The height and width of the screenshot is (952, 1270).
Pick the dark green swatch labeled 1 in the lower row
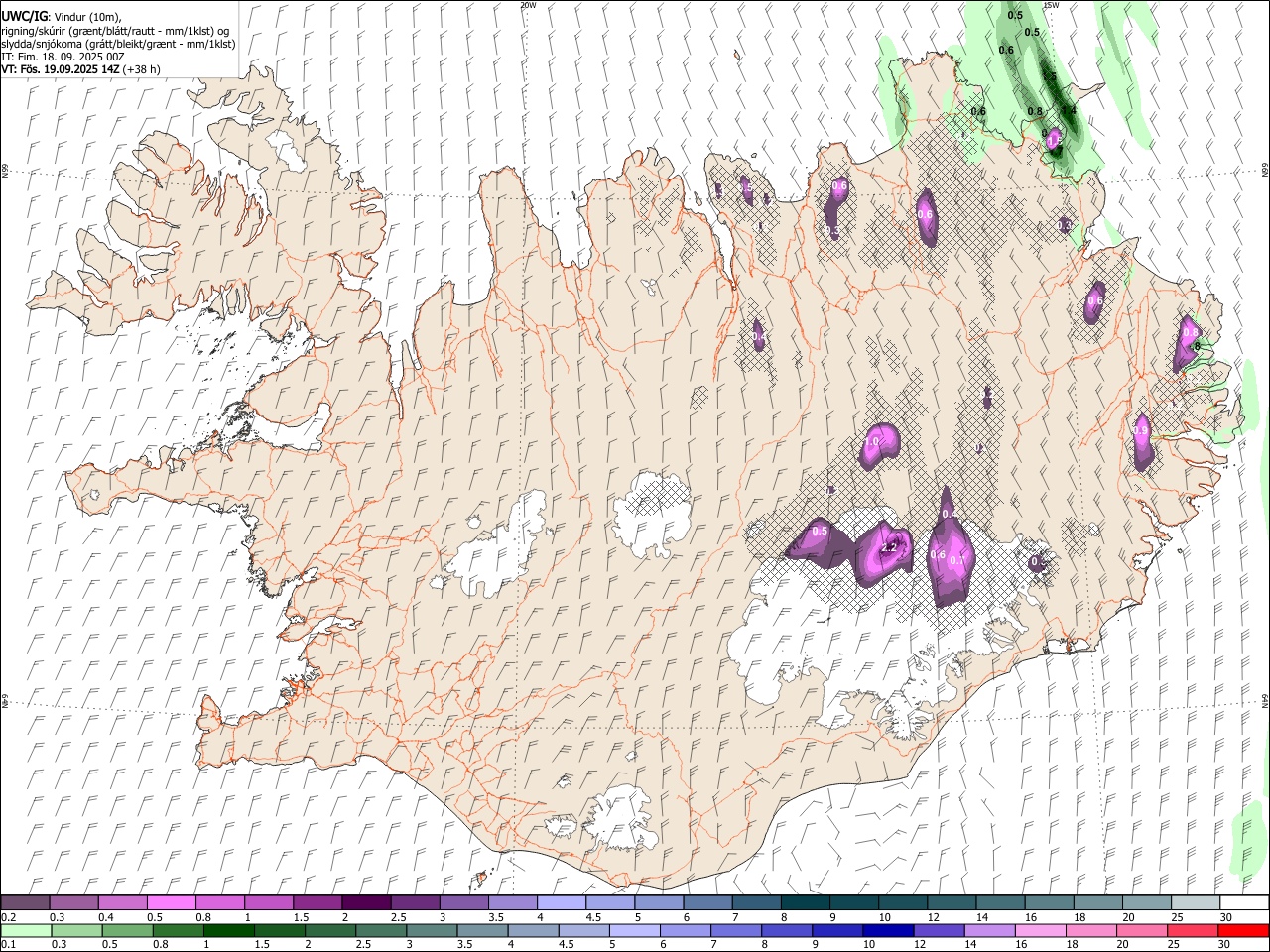pyautogui.click(x=230, y=931)
